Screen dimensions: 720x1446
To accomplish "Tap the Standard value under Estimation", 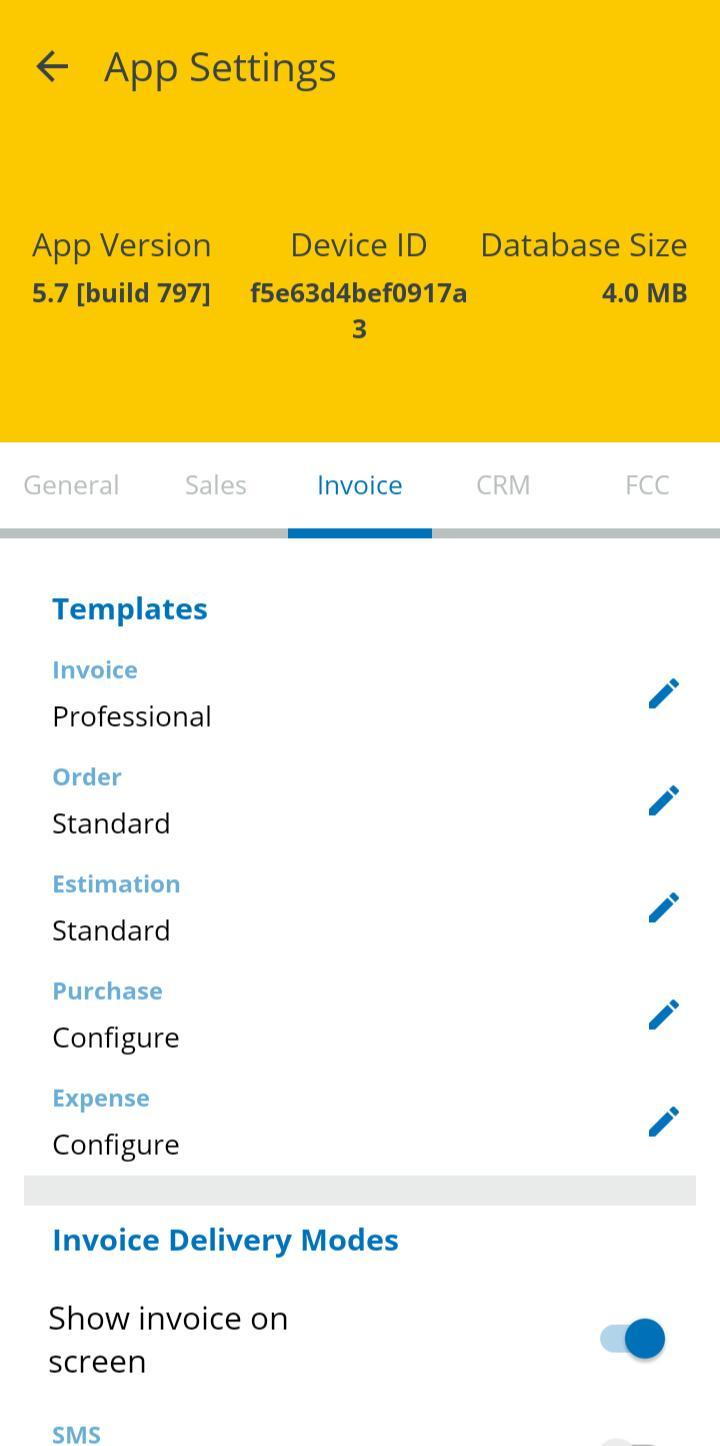I will tap(111, 931).
